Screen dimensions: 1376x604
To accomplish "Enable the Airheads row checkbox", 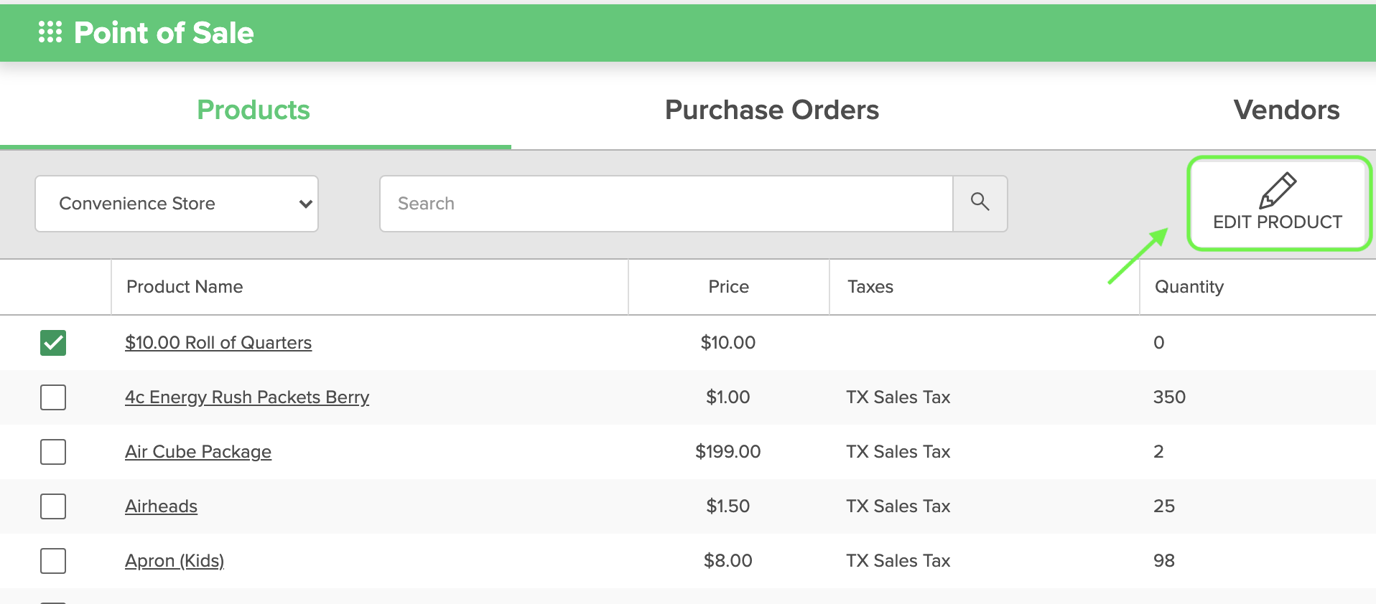I will point(53,506).
